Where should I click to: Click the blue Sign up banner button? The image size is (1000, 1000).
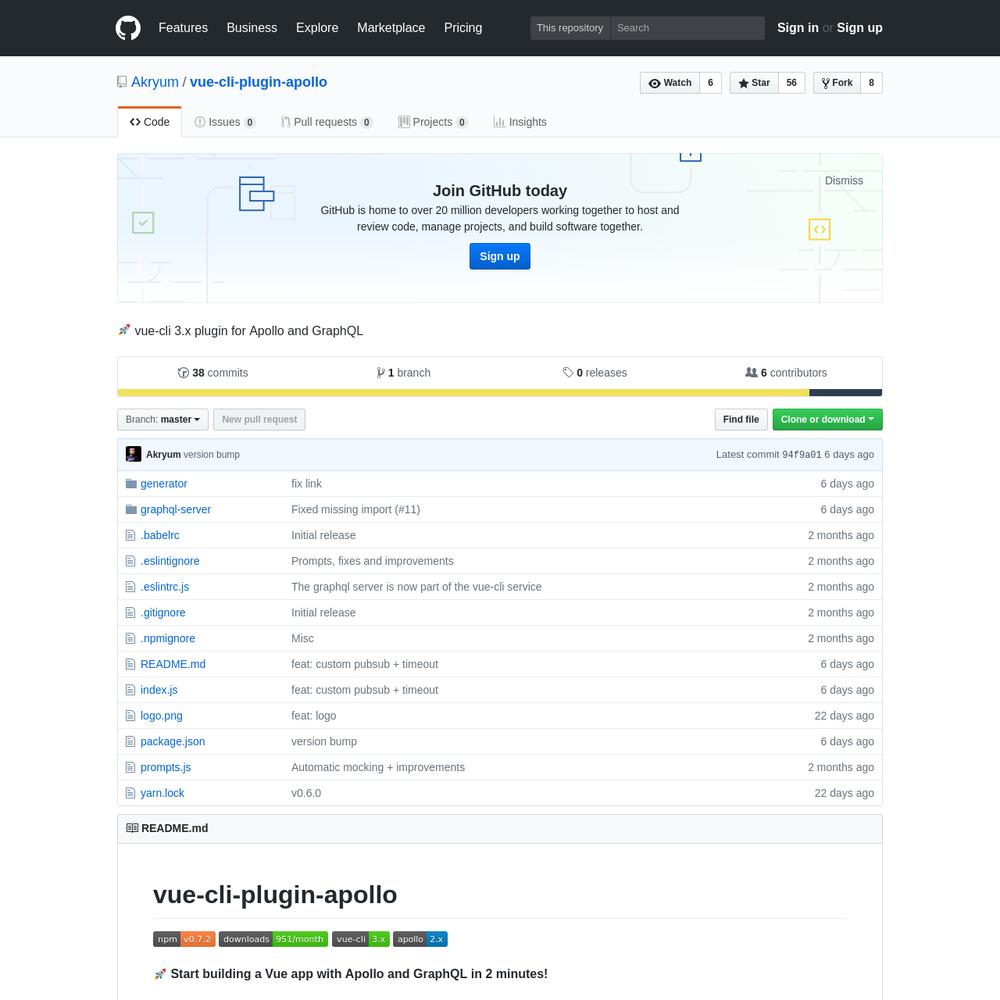pyautogui.click(x=499, y=256)
